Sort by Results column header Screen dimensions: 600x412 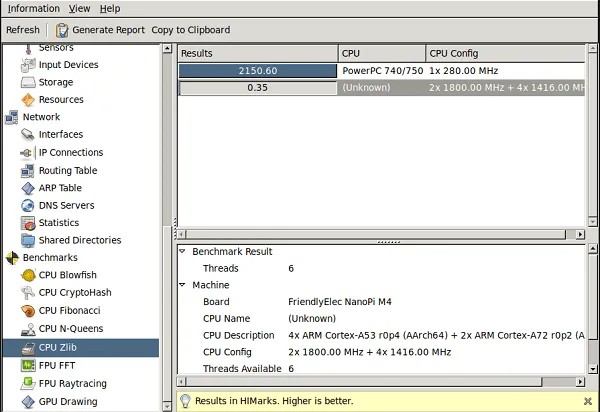coord(258,53)
